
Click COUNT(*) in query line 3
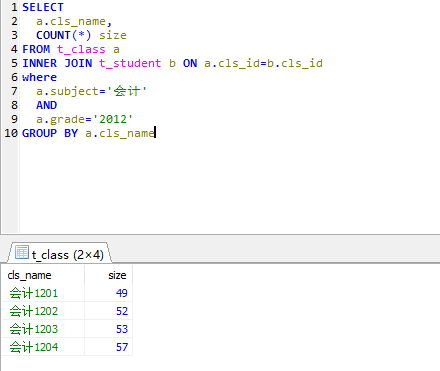click(x=63, y=35)
